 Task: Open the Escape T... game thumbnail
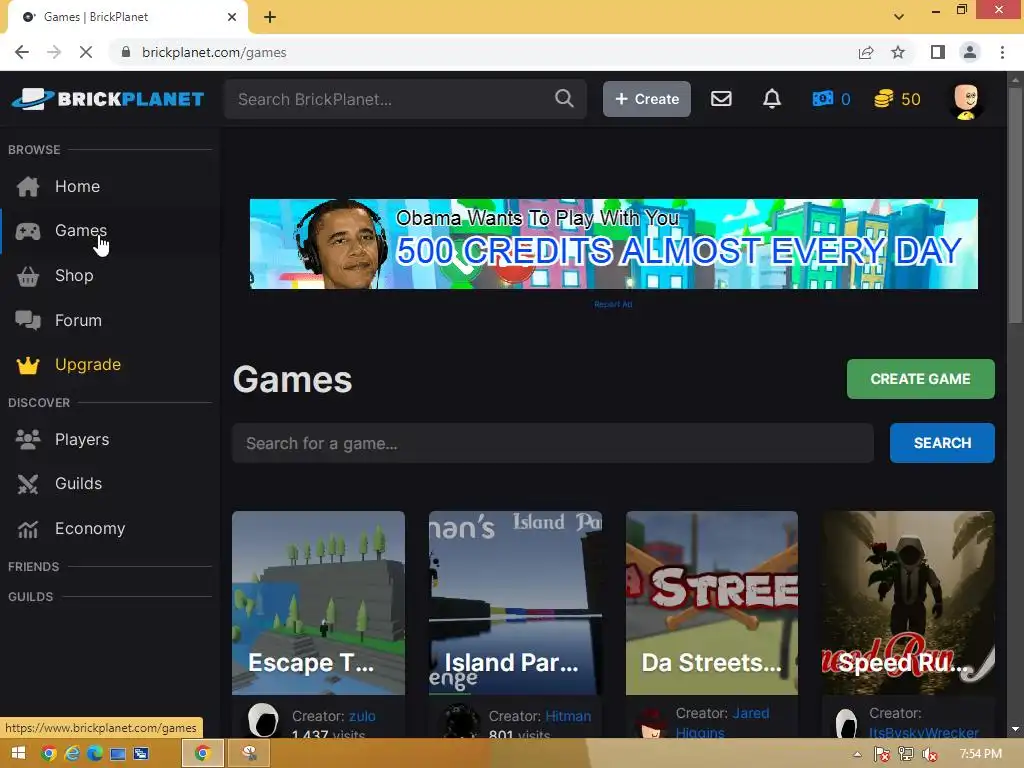tap(318, 603)
